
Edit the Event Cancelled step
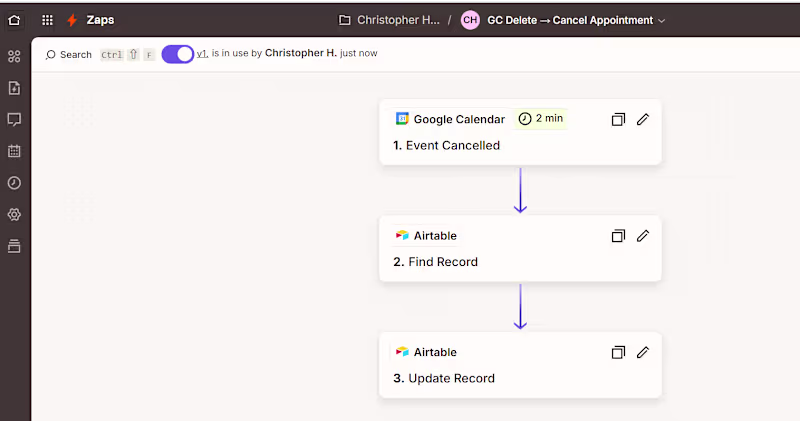click(643, 119)
